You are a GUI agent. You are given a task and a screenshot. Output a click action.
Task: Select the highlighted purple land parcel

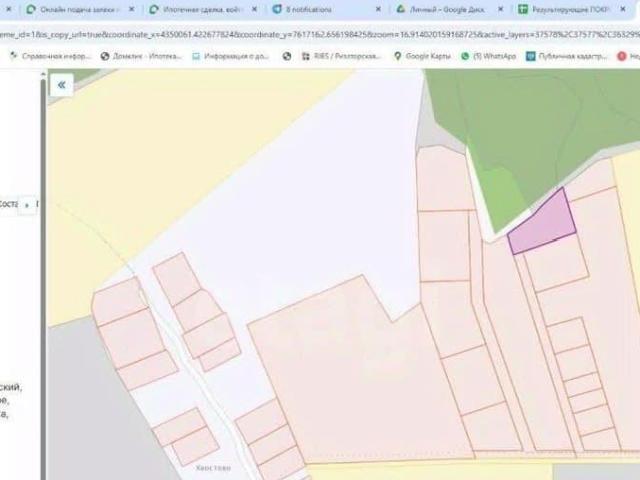click(545, 224)
